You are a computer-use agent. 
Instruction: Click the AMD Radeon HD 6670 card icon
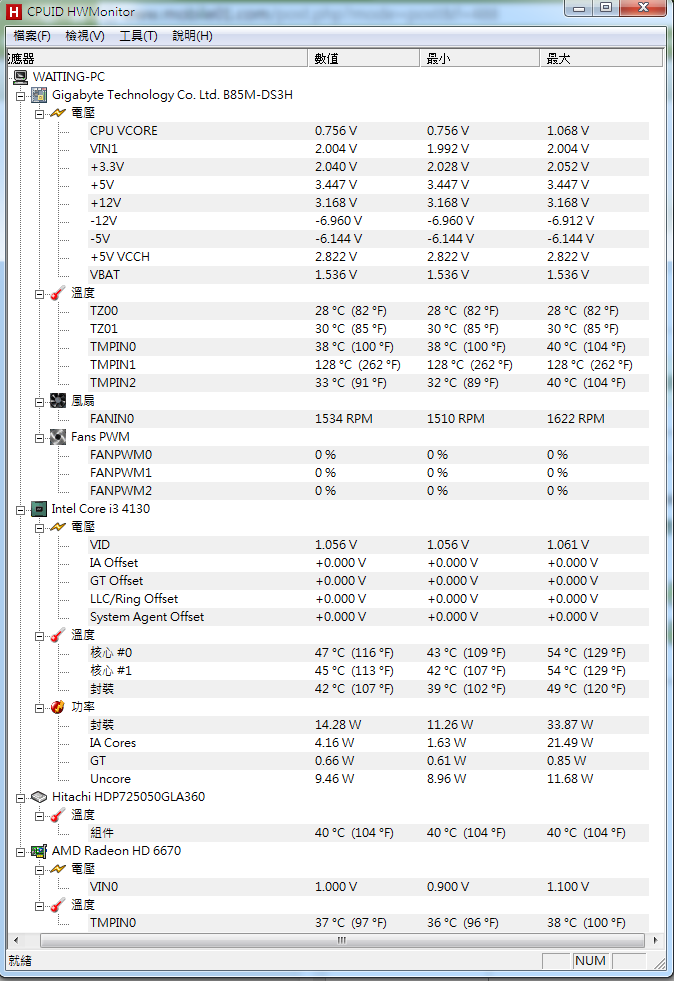pyautogui.click(x=39, y=851)
